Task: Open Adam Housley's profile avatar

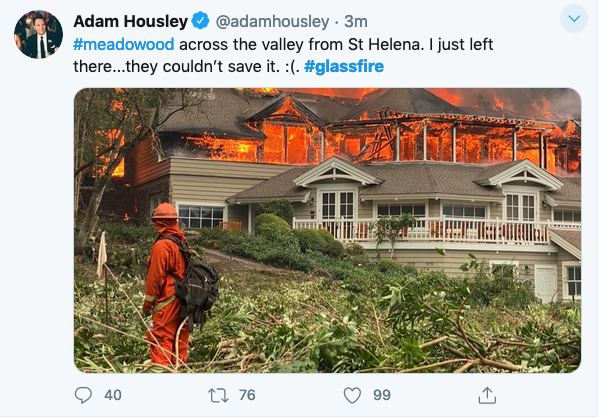Action: tap(38, 35)
